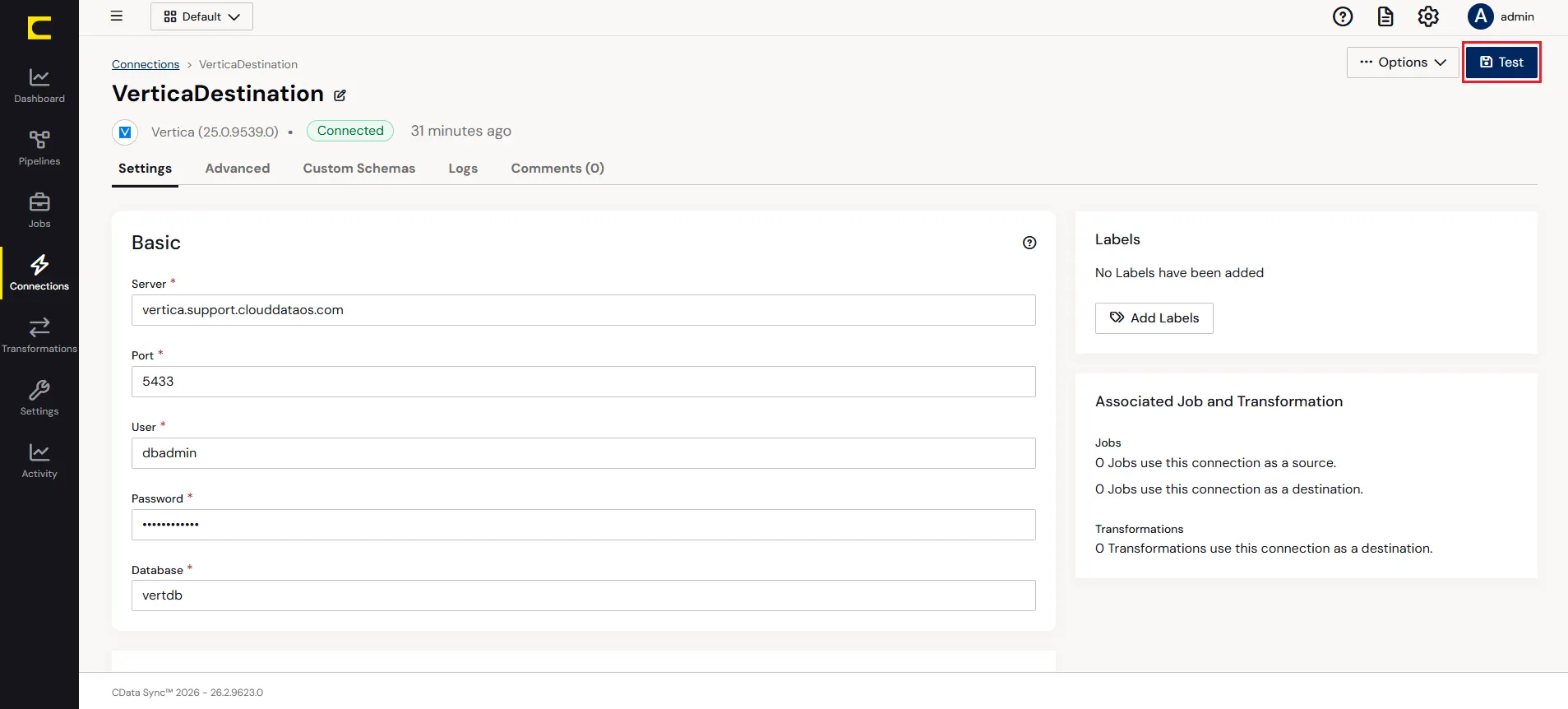Click into the Server input field

click(x=584, y=310)
